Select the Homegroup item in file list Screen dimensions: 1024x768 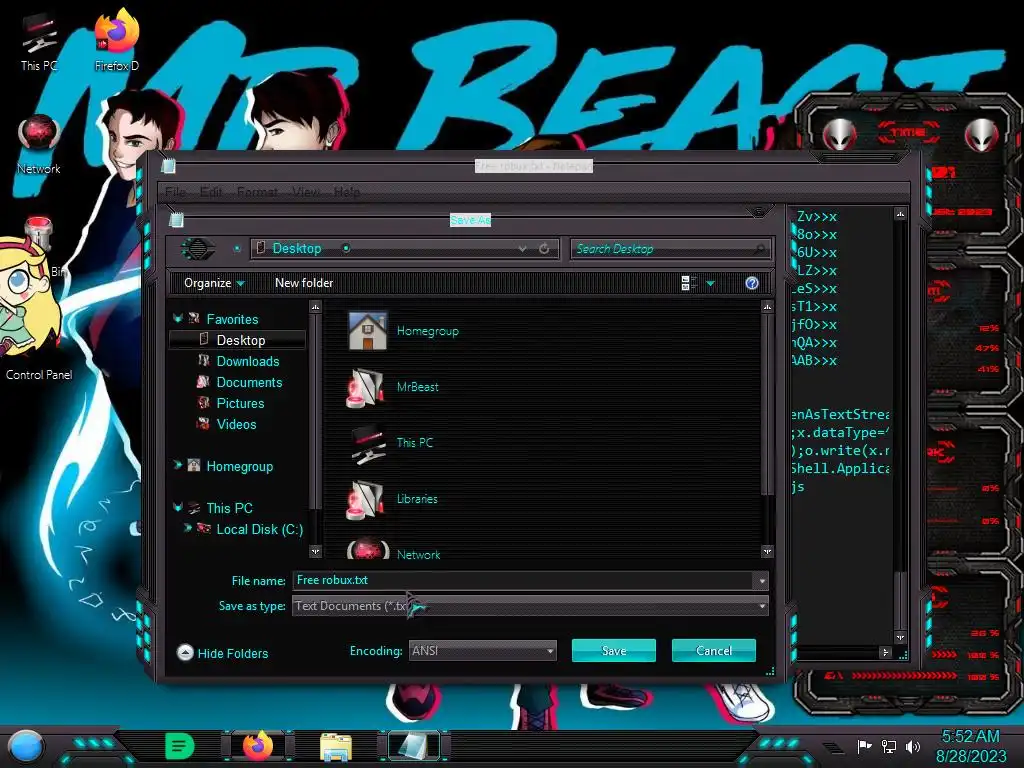tap(404, 331)
